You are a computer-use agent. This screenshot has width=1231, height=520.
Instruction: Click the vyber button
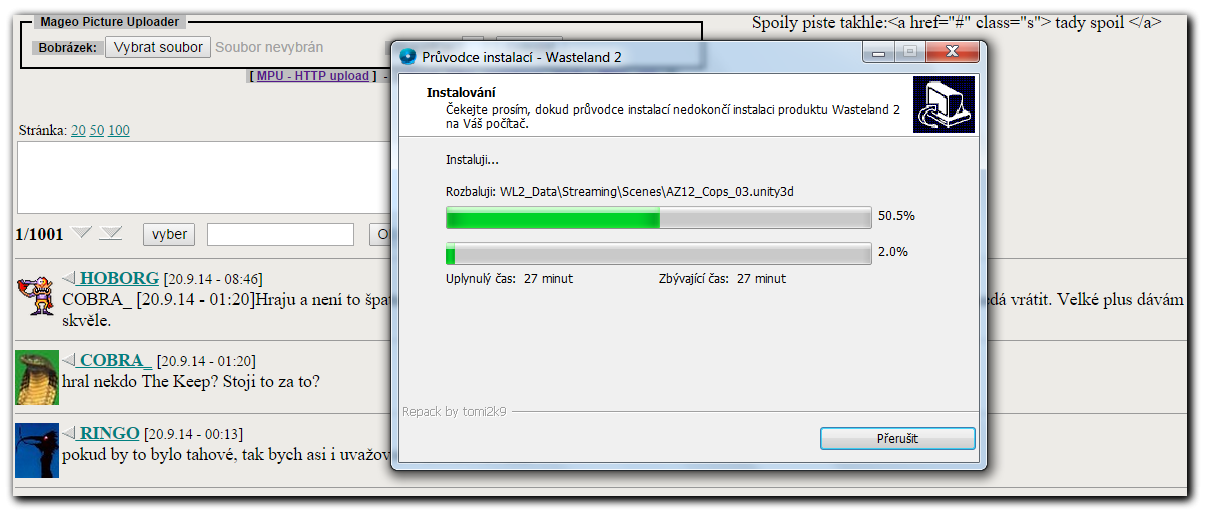(x=169, y=234)
